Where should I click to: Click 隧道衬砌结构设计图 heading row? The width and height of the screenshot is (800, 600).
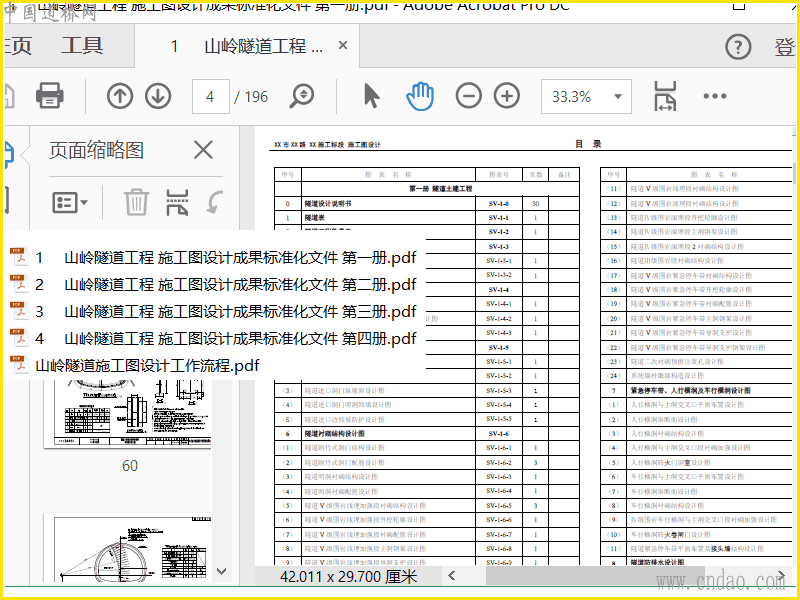click(427, 434)
